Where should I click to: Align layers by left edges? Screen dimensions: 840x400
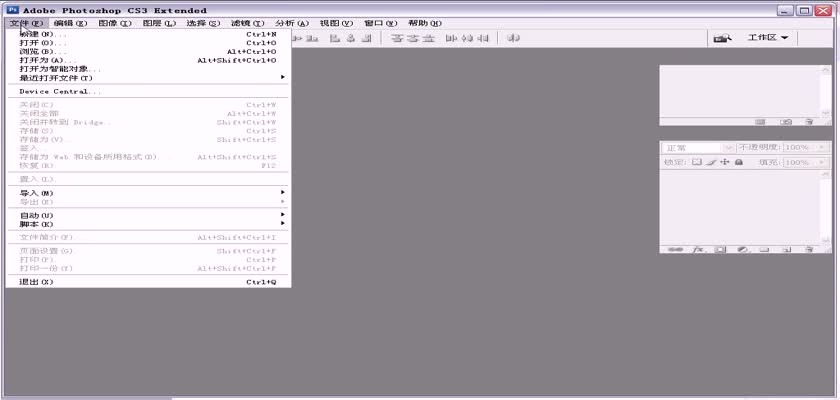[x=335, y=39]
